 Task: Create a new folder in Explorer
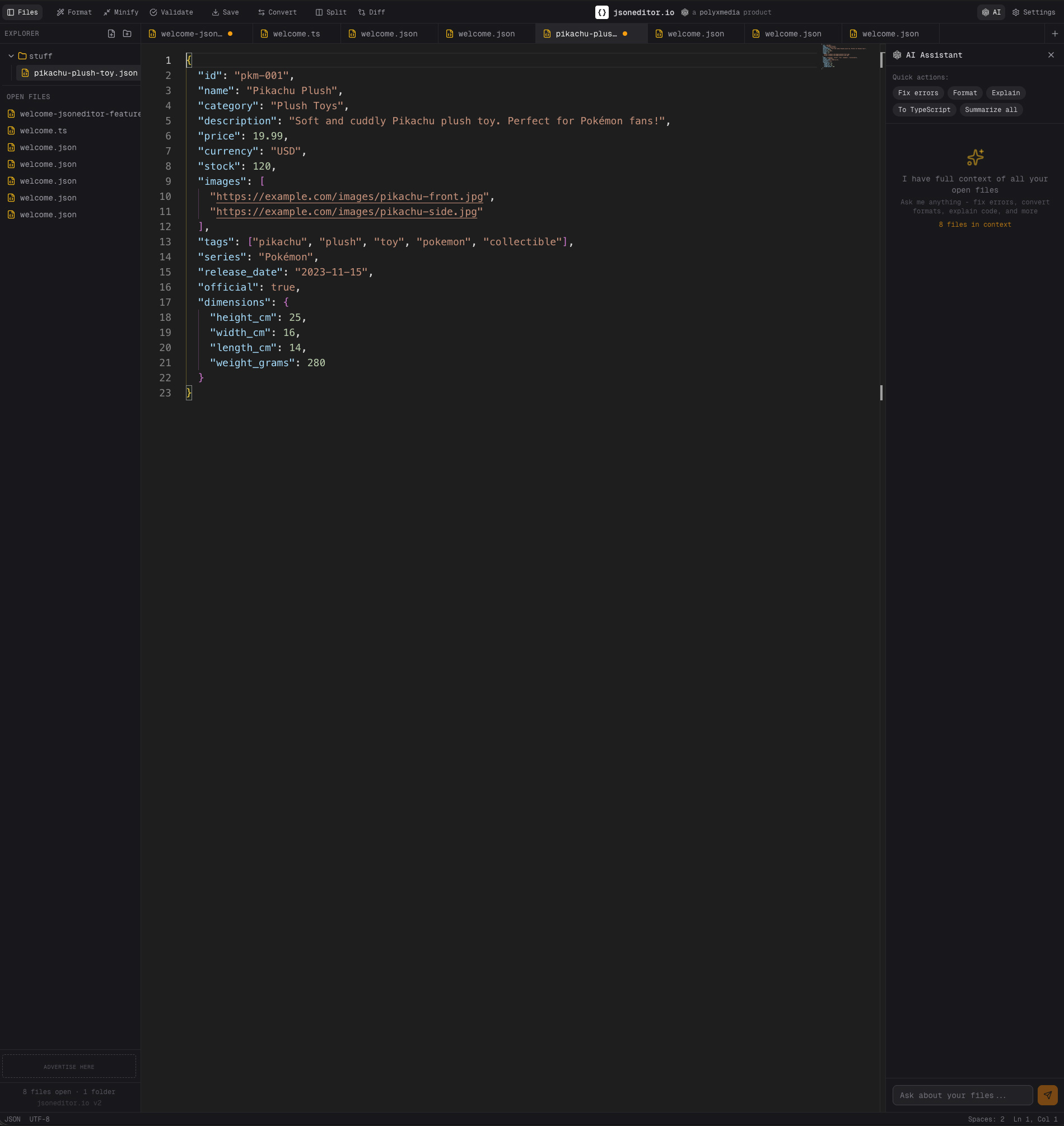[127, 34]
